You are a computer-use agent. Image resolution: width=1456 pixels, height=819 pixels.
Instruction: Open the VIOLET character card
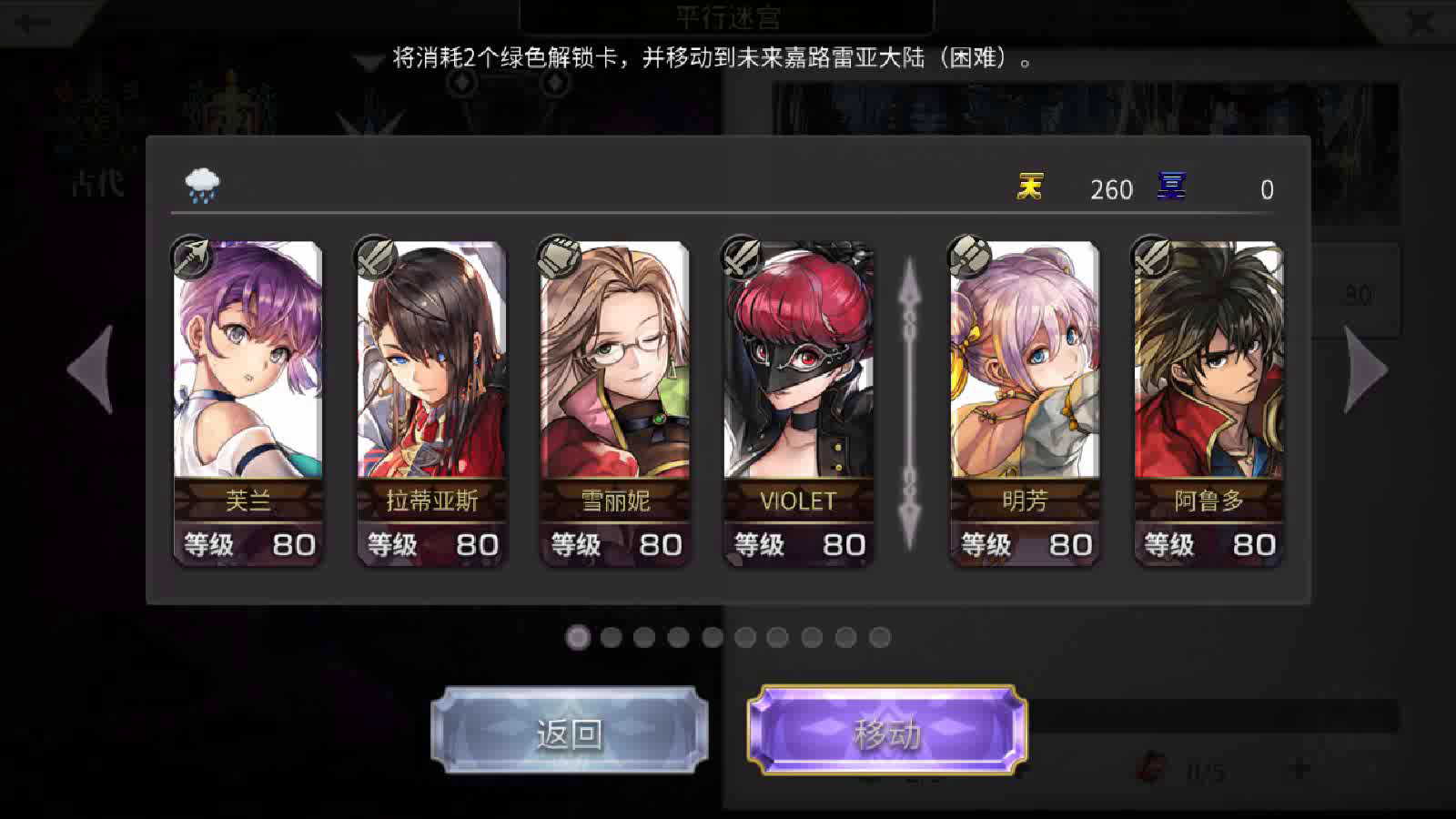click(x=798, y=404)
